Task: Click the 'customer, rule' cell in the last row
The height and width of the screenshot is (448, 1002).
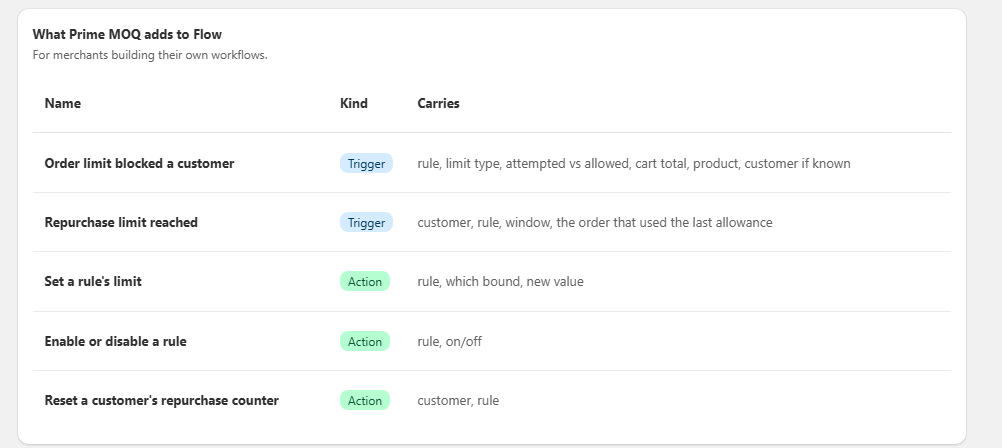Action: (458, 400)
